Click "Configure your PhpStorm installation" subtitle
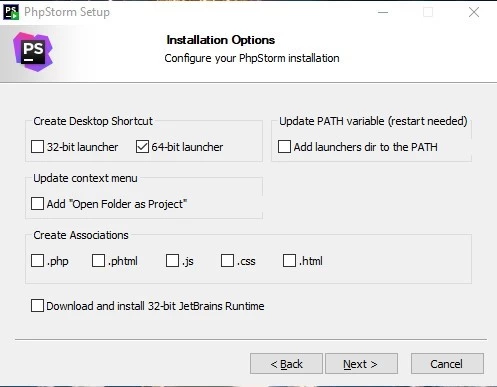 (x=252, y=58)
